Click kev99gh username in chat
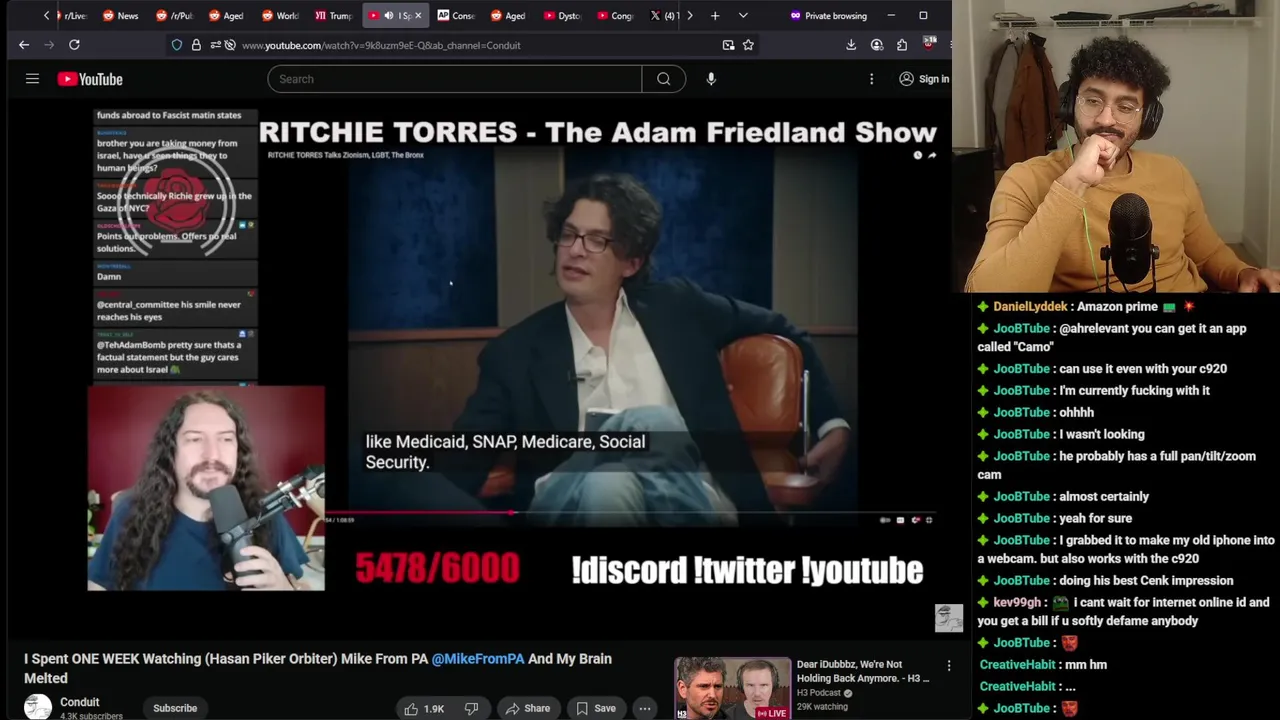Image resolution: width=1280 pixels, height=720 pixels. tap(1017, 603)
